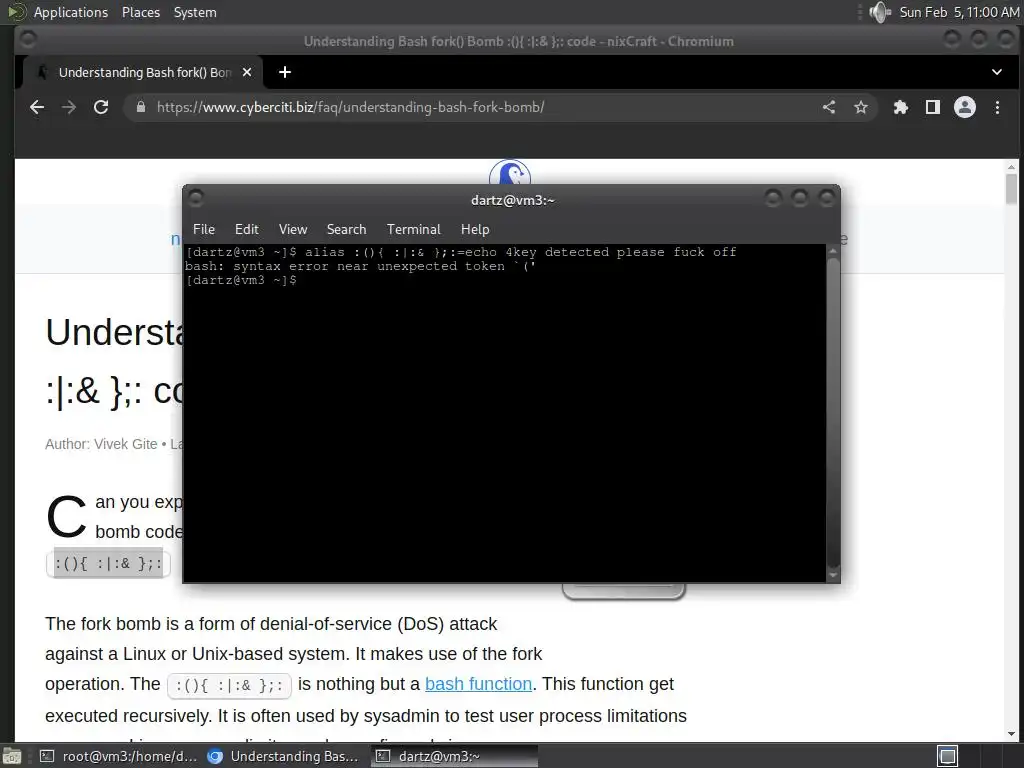The image size is (1024, 768).
Task: Click terminal scrollbar down arrow
Action: click(x=833, y=575)
